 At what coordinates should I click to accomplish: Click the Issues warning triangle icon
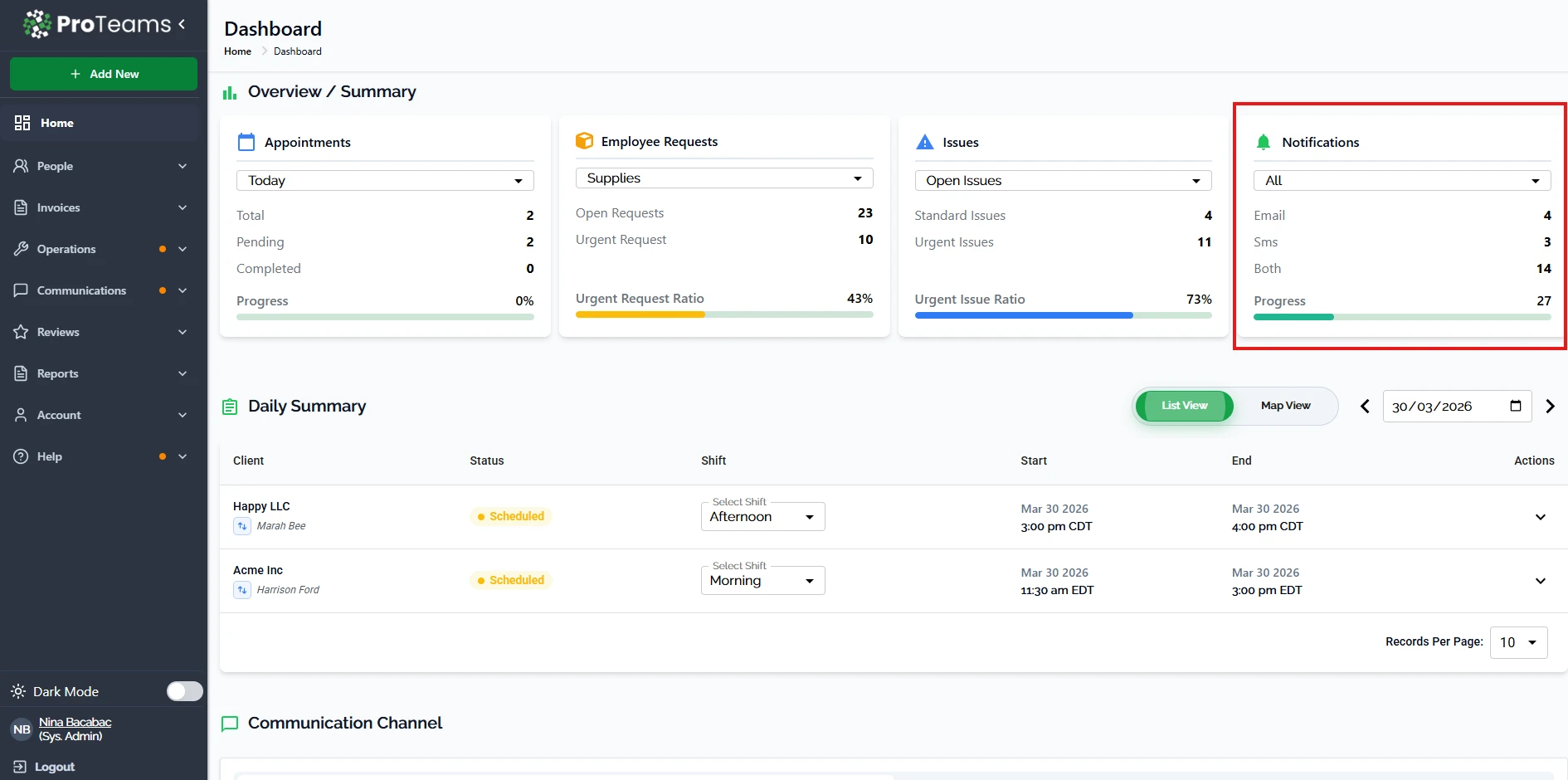(924, 142)
